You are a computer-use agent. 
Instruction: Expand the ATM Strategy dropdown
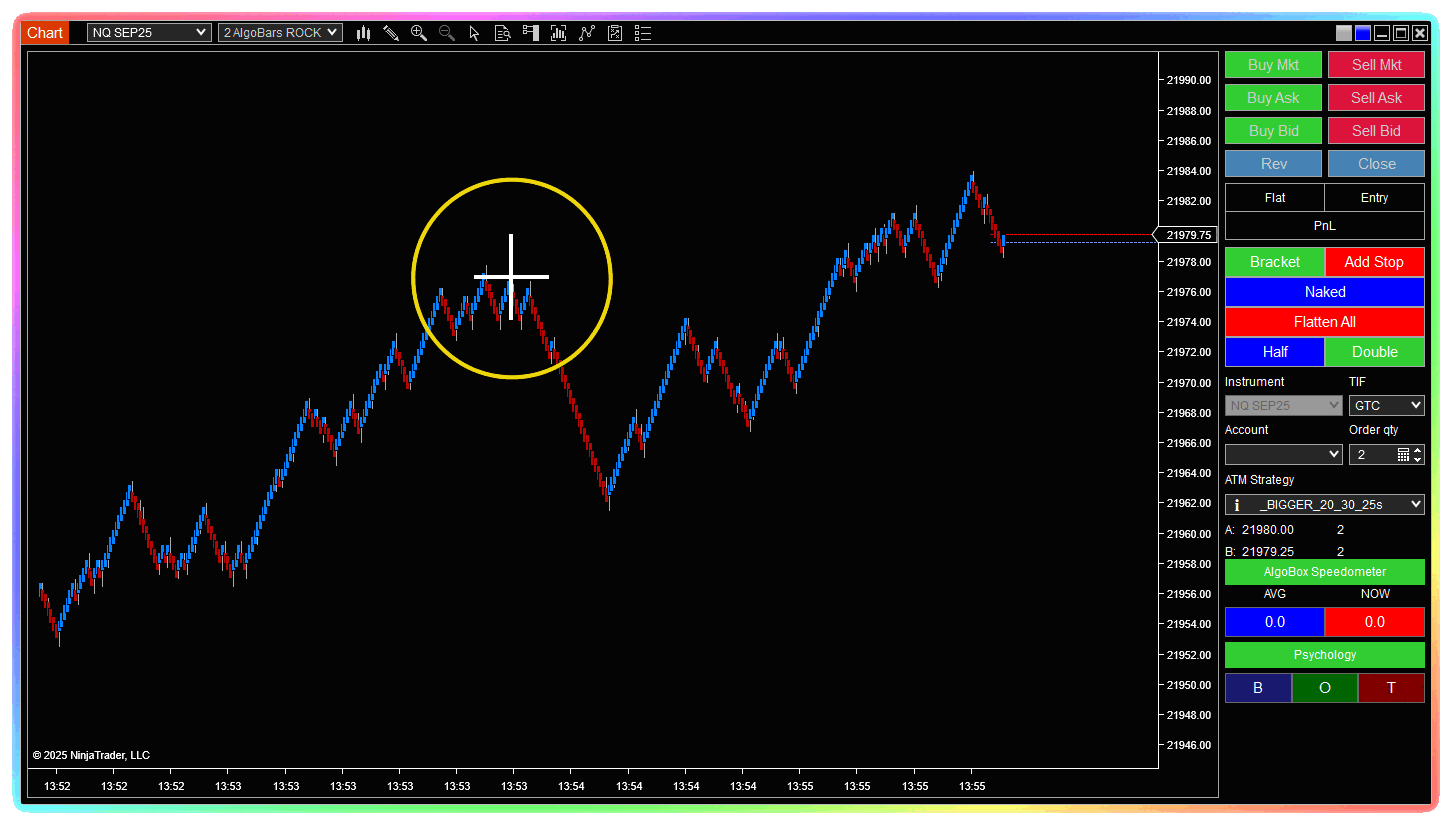tap(1324, 504)
